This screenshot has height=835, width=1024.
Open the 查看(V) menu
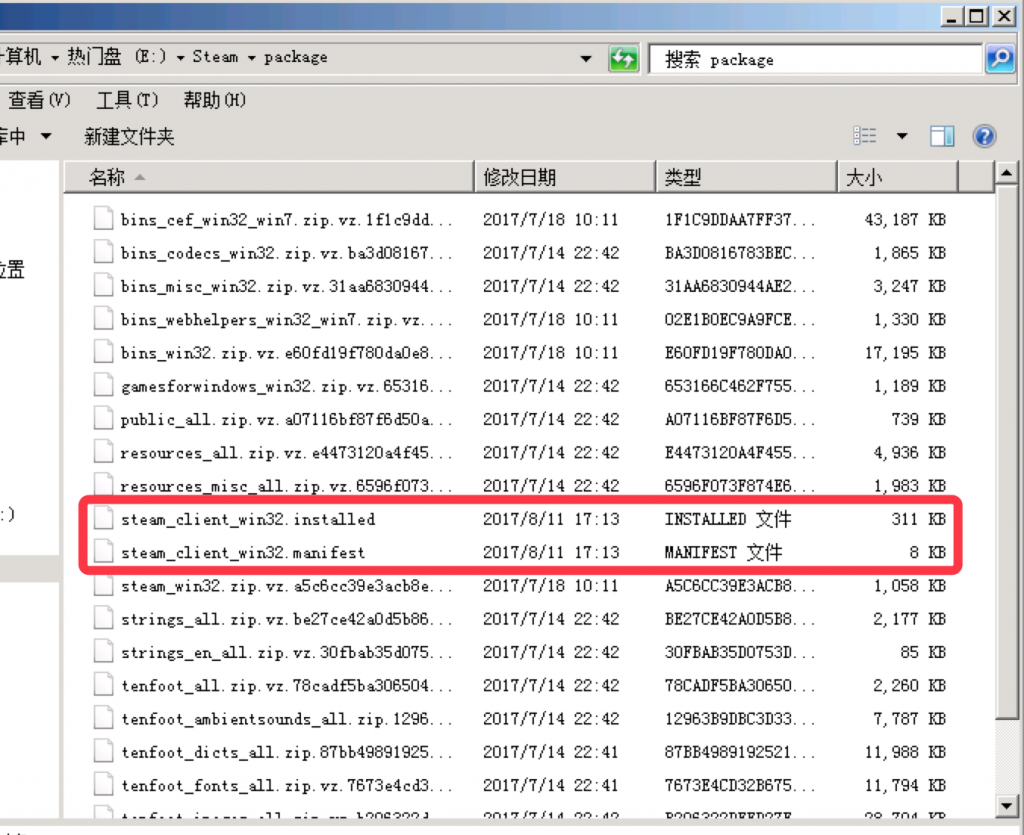[38, 100]
